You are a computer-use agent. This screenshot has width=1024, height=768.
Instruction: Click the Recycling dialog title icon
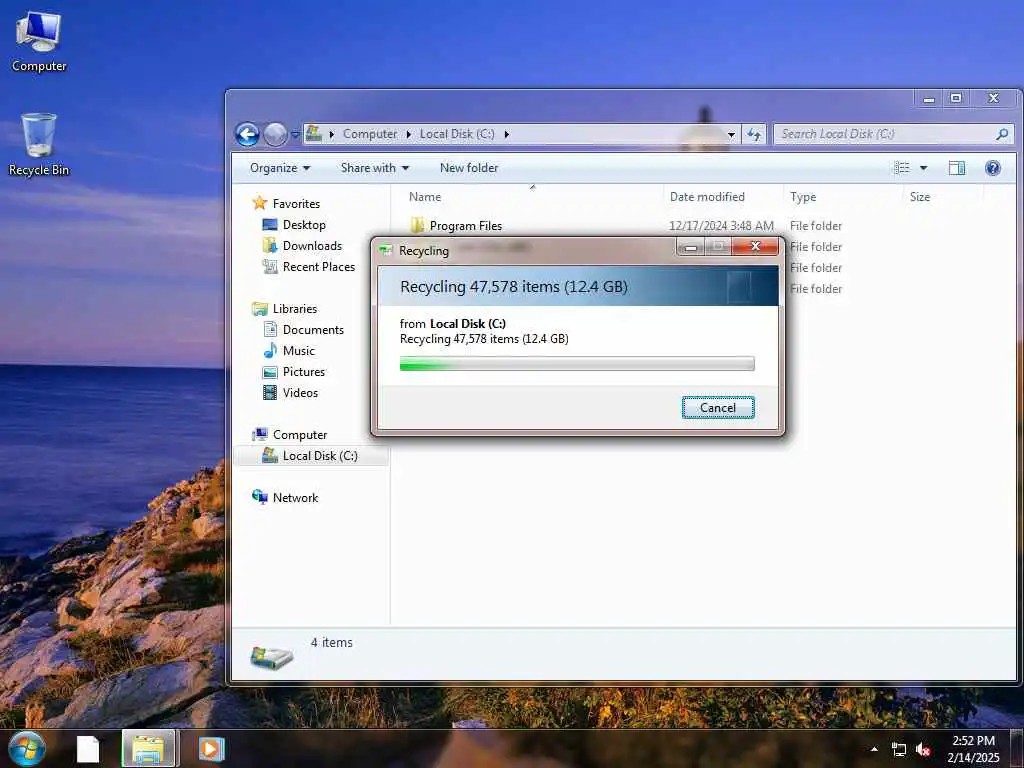coord(386,250)
